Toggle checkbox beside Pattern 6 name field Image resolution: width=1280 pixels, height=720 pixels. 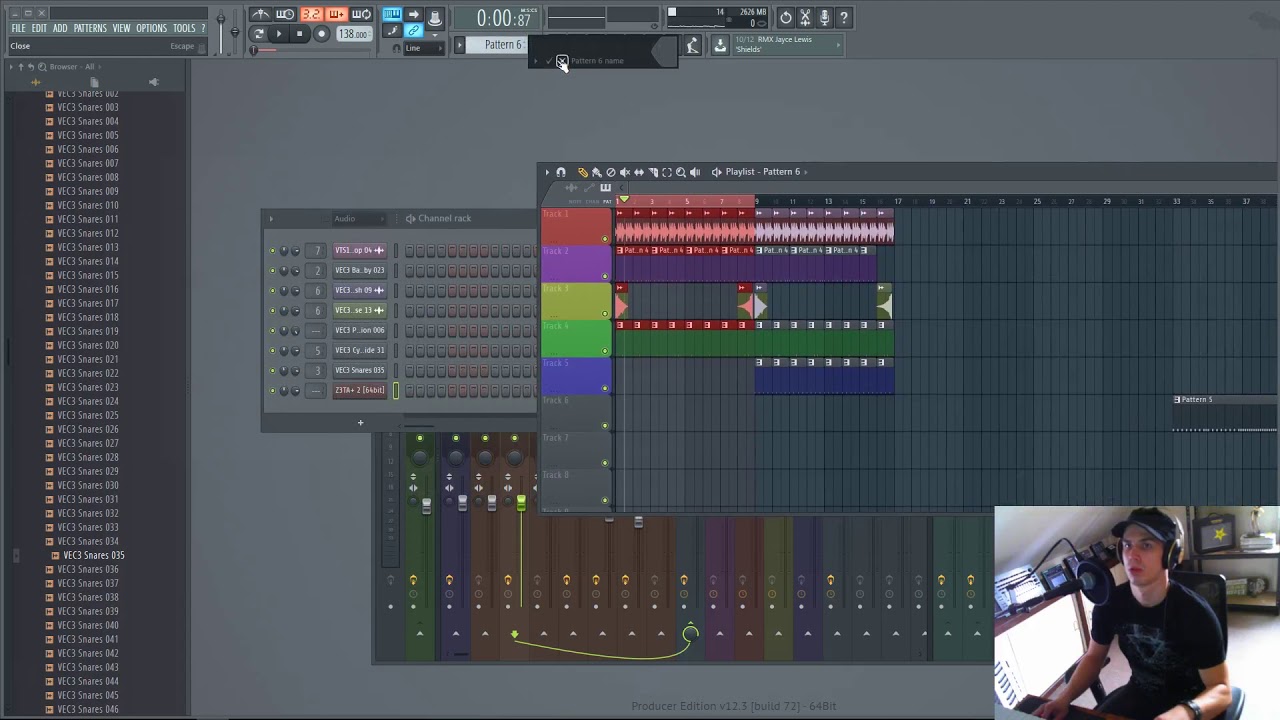click(562, 61)
